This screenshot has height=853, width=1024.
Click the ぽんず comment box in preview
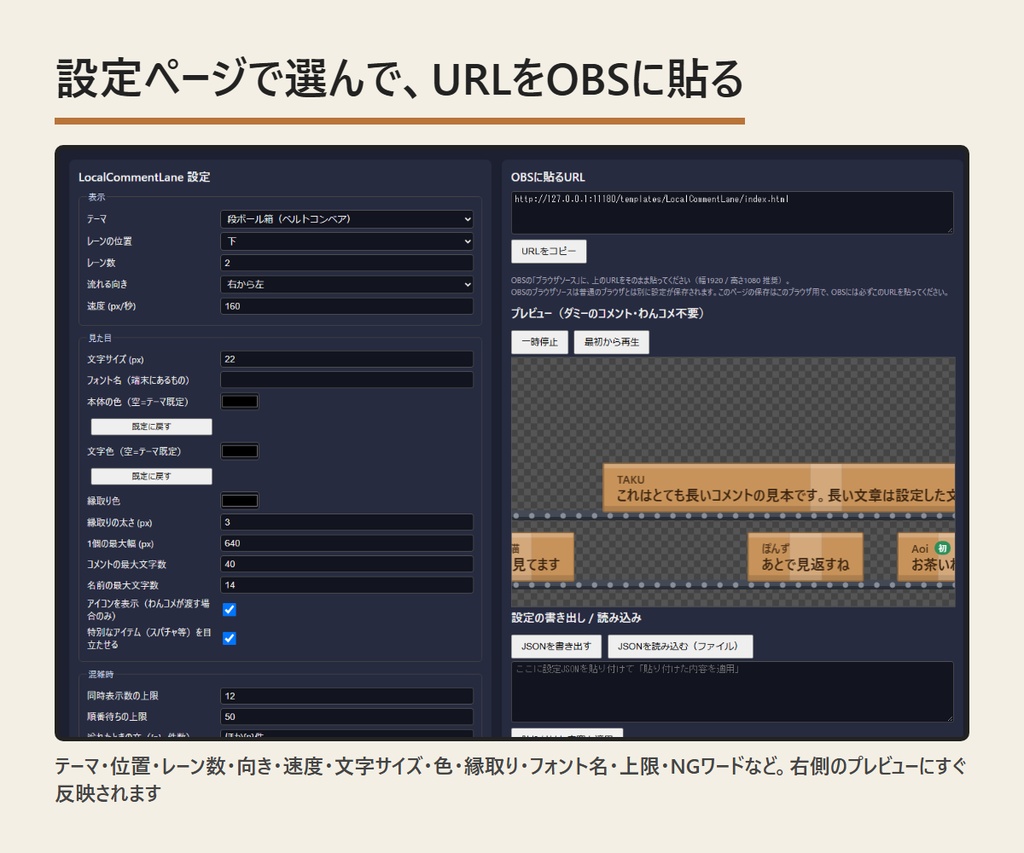(805, 557)
